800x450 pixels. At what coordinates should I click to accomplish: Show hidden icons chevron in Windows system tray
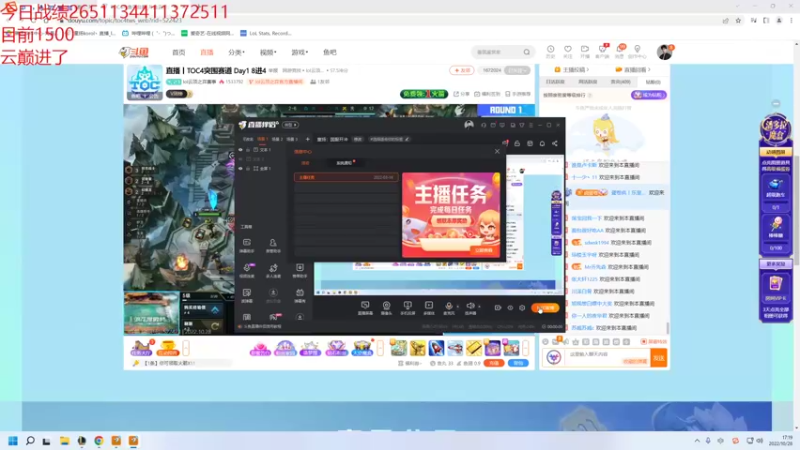click(697, 440)
